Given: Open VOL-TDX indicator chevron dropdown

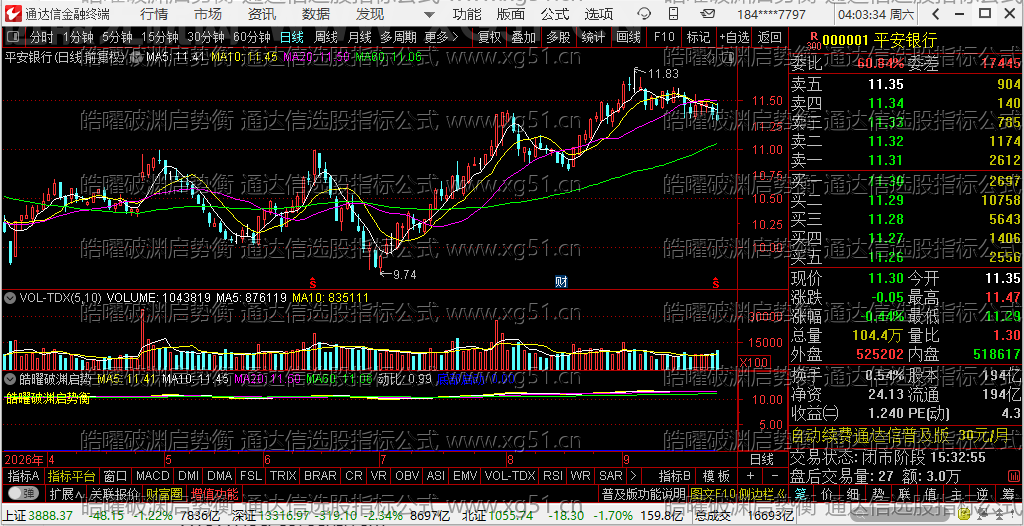Looking at the screenshot, I should (x=10, y=297).
